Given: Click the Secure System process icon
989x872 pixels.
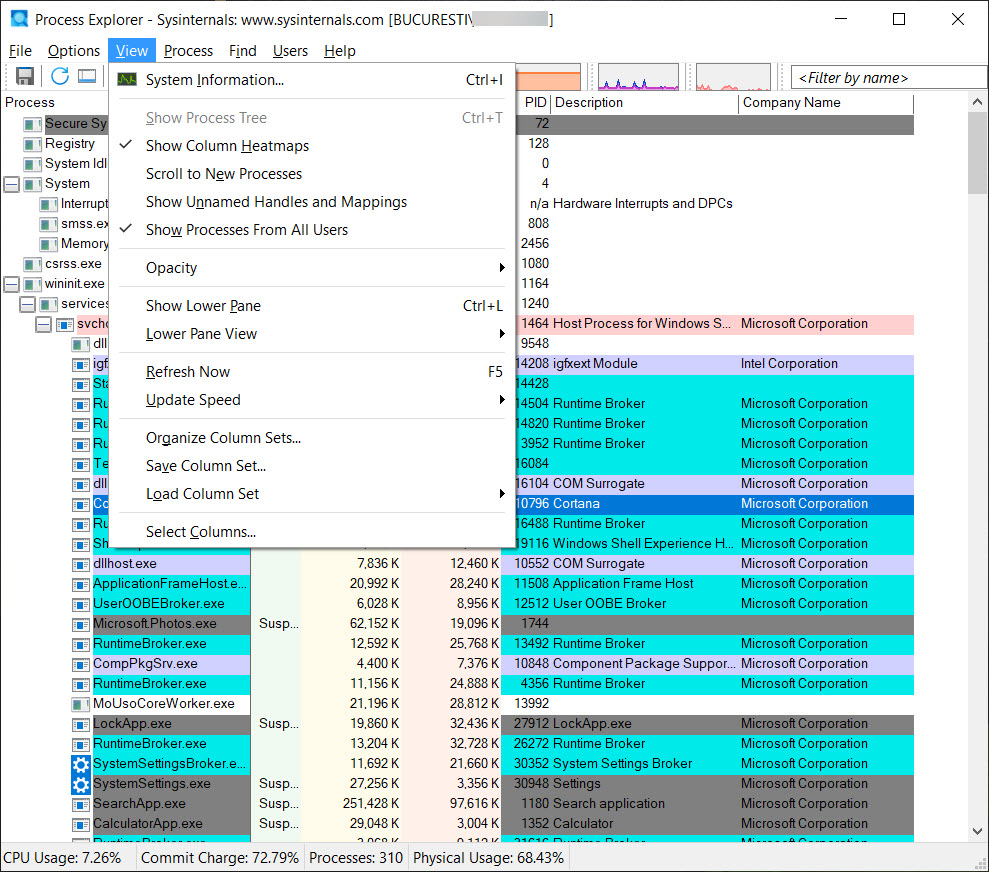Looking at the screenshot, I should (32, 124).
